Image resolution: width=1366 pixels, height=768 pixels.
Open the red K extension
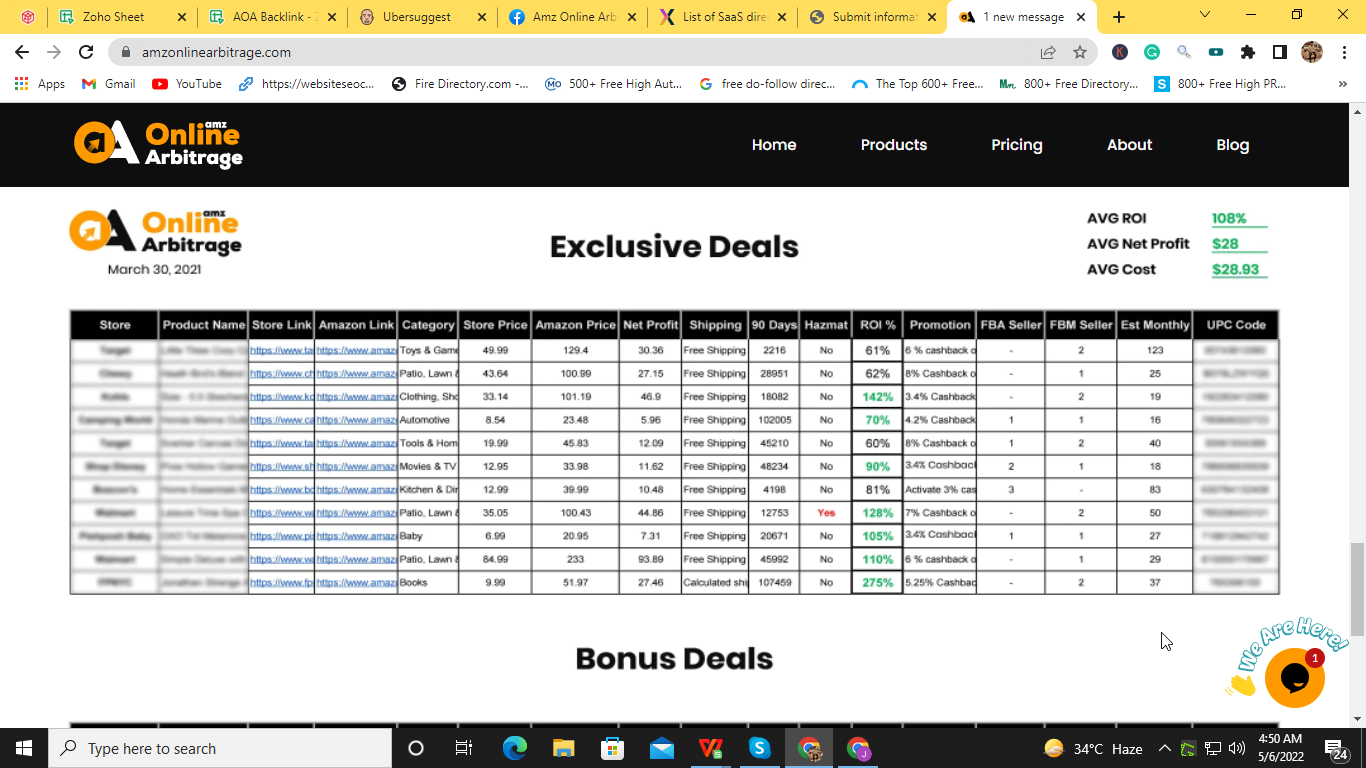point(1120,52)
